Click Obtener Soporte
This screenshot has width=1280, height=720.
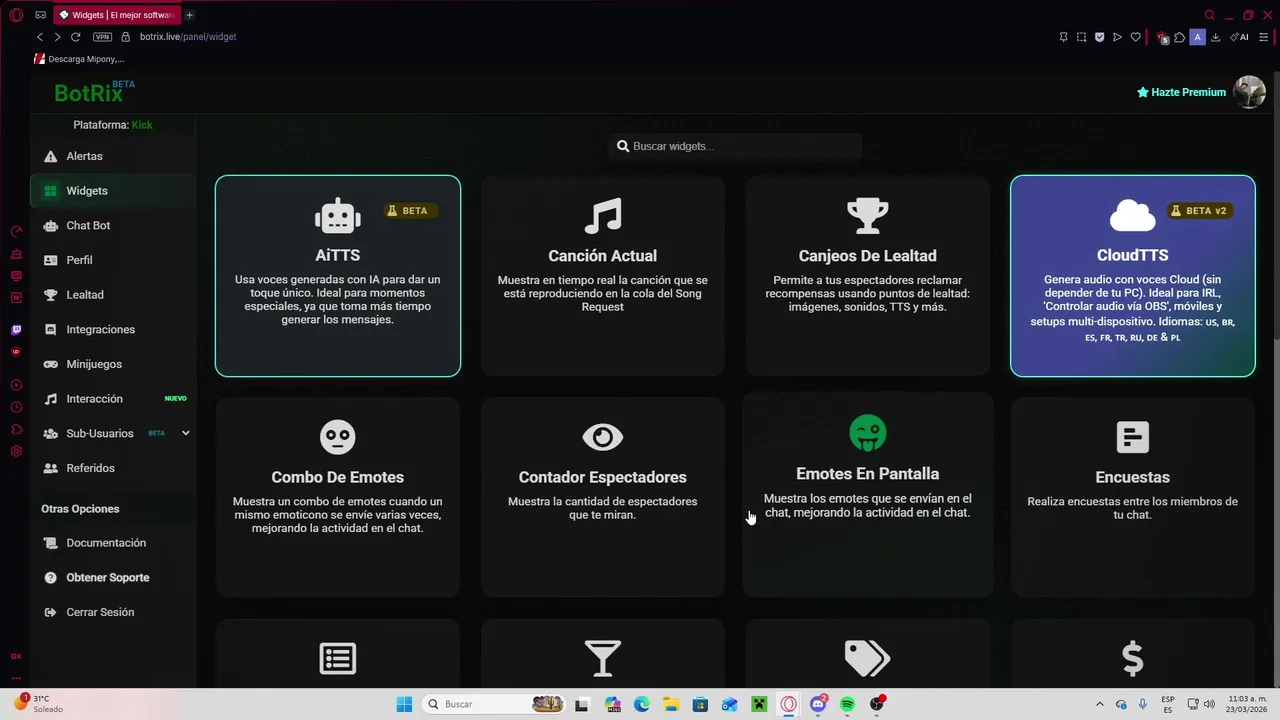click(x=114, y=578)
